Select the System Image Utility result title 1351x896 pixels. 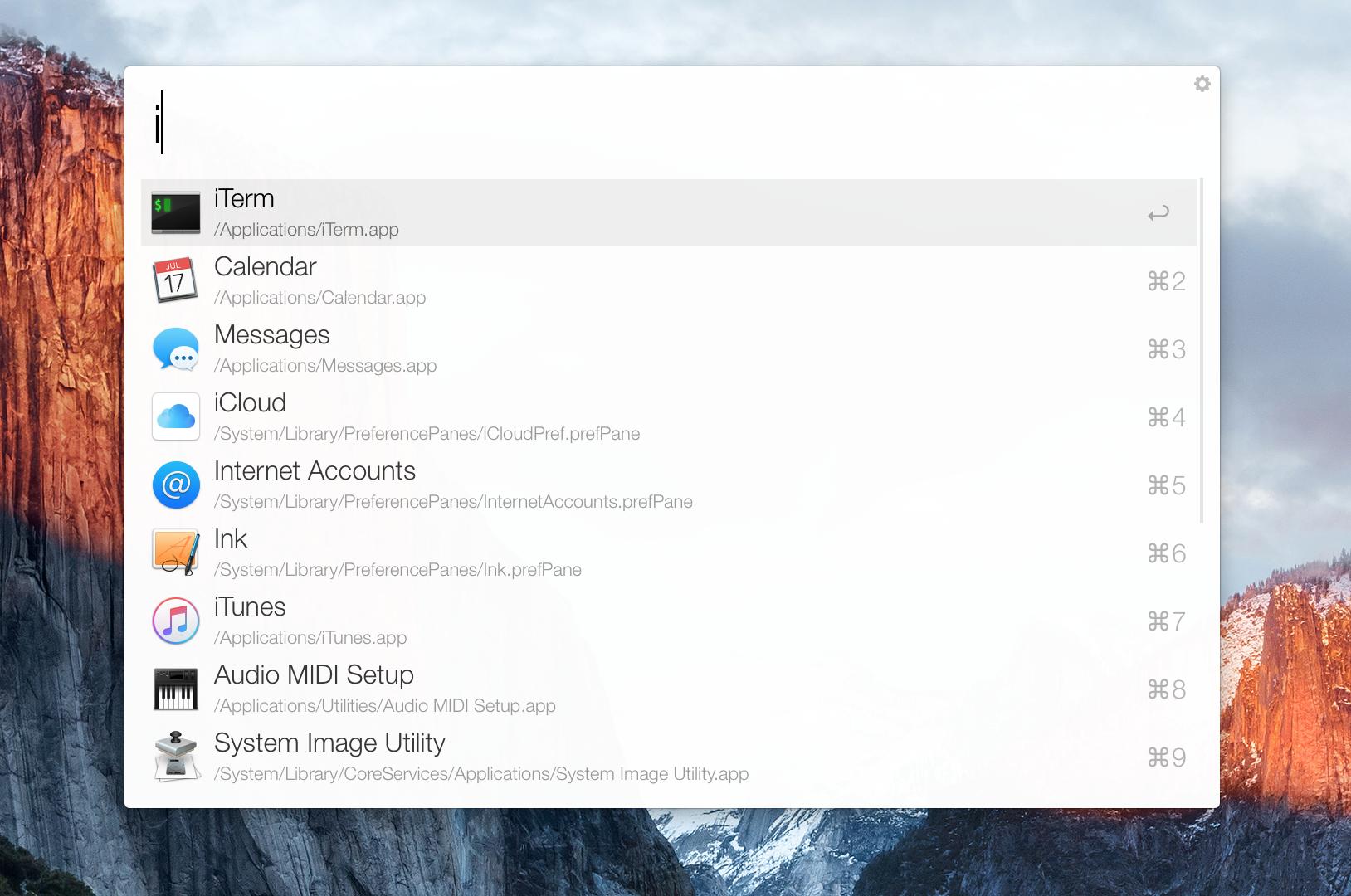coord(329,743)
